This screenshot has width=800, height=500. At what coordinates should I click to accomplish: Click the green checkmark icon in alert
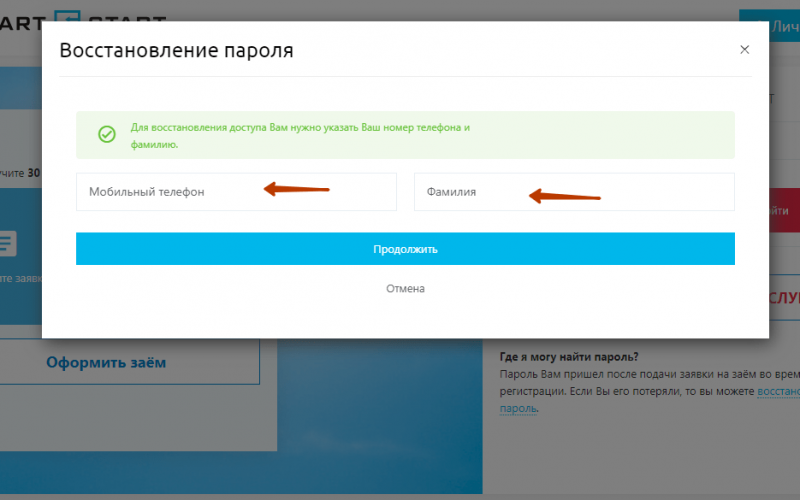pos(106,135)
